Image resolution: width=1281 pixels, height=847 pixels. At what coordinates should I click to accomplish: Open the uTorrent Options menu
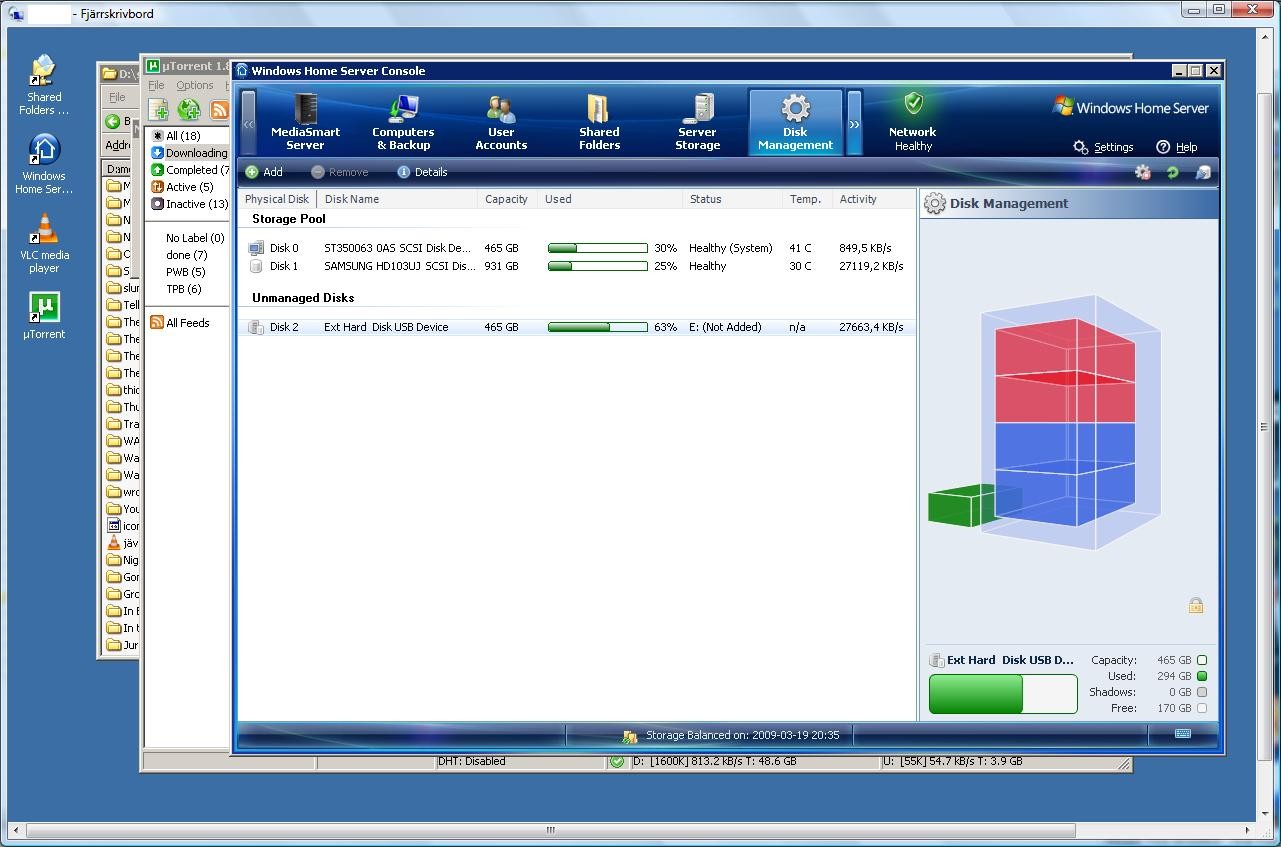pos(195,86)
